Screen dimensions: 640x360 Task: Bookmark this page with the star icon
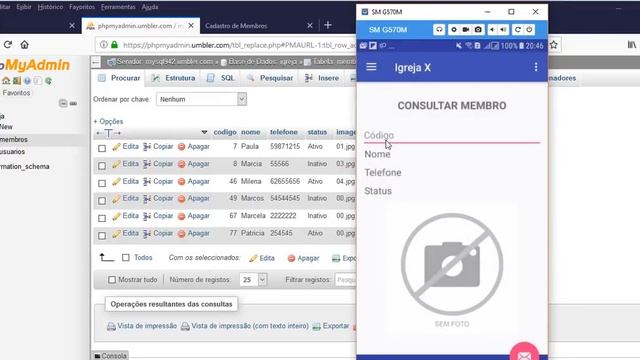pos(553,45)
